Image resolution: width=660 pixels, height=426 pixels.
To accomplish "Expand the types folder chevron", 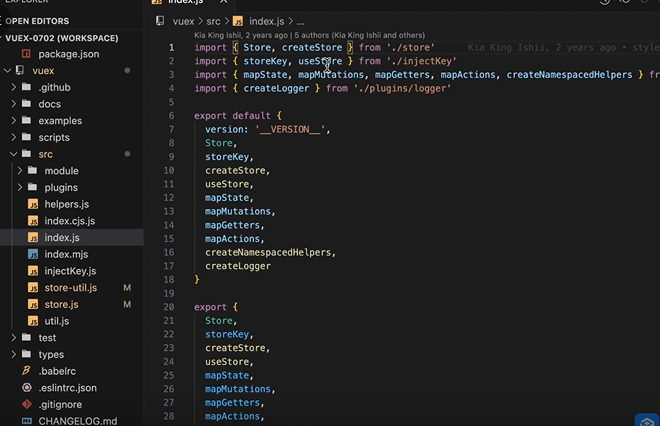I will click(x=13, y=354).
